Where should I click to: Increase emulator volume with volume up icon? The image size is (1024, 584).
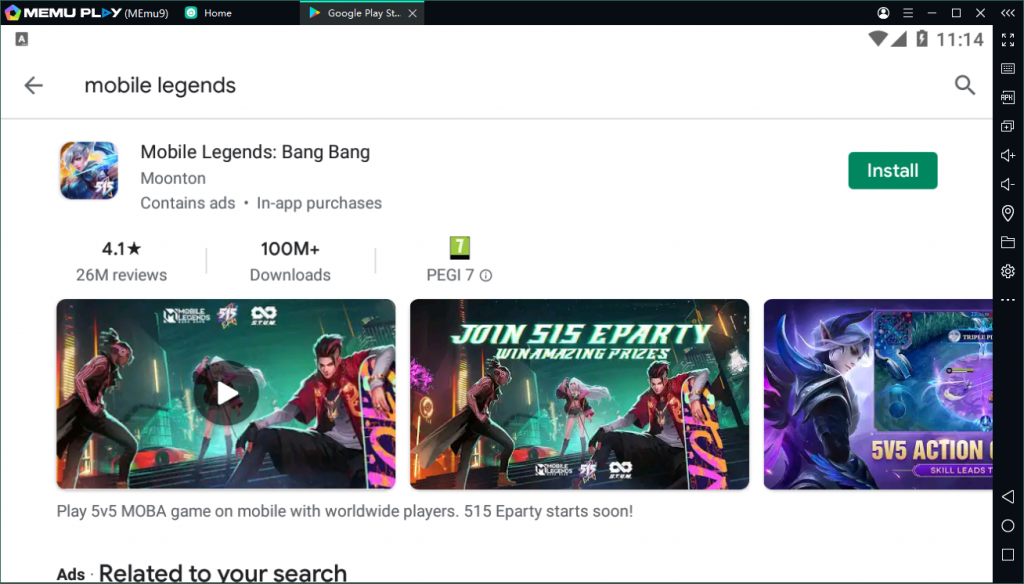pos(1008,155)
